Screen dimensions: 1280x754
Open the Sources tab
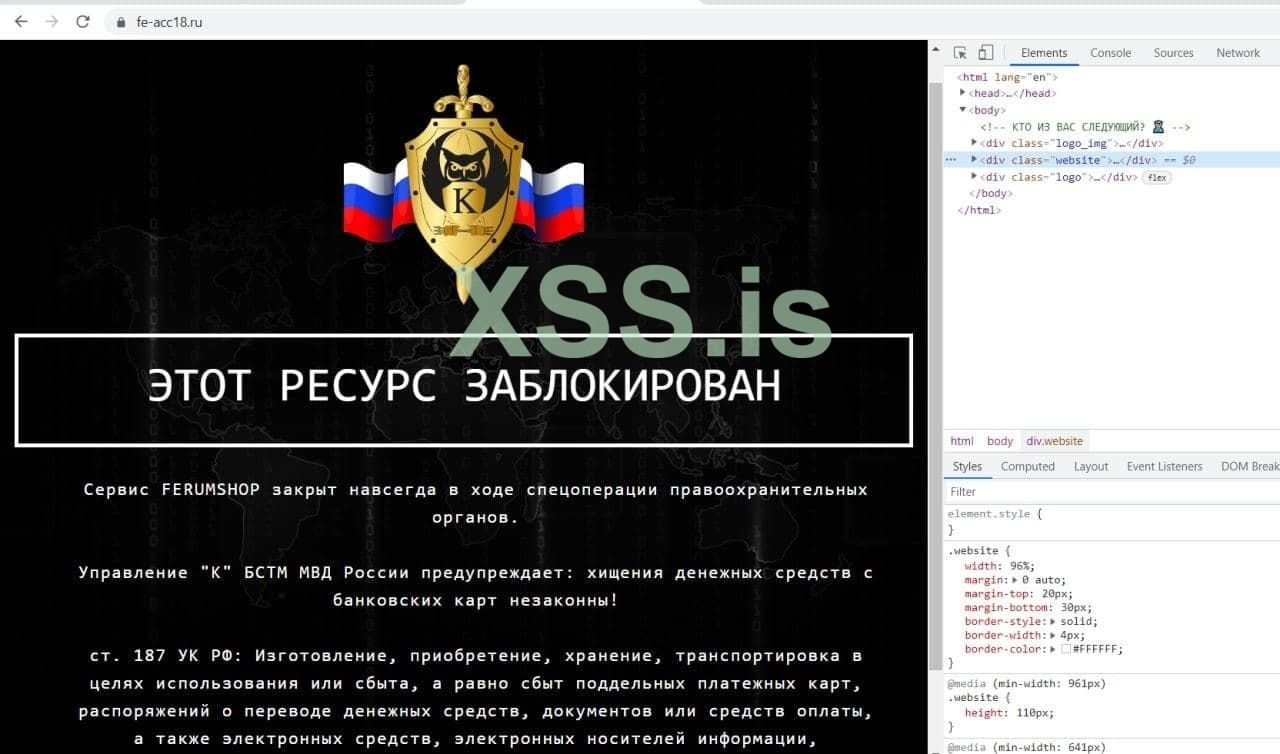point(1173,53)
